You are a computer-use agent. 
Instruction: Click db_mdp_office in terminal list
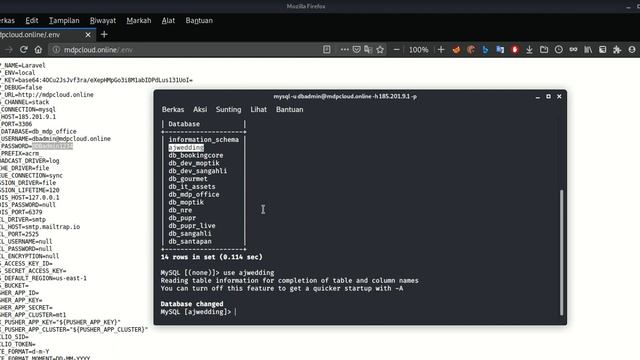[194, 194]
